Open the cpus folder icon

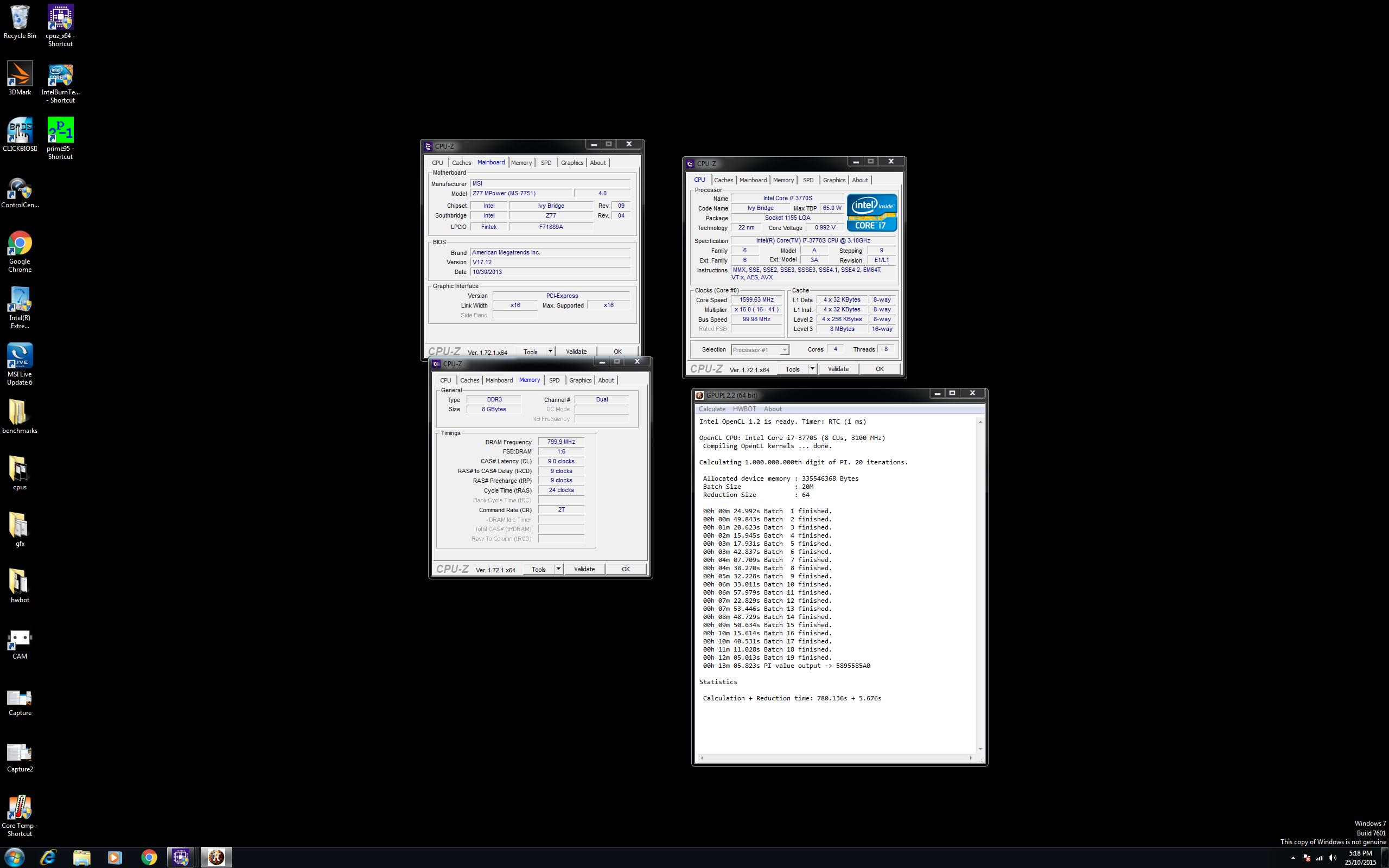pyautogui.click(x=20, y=474)
